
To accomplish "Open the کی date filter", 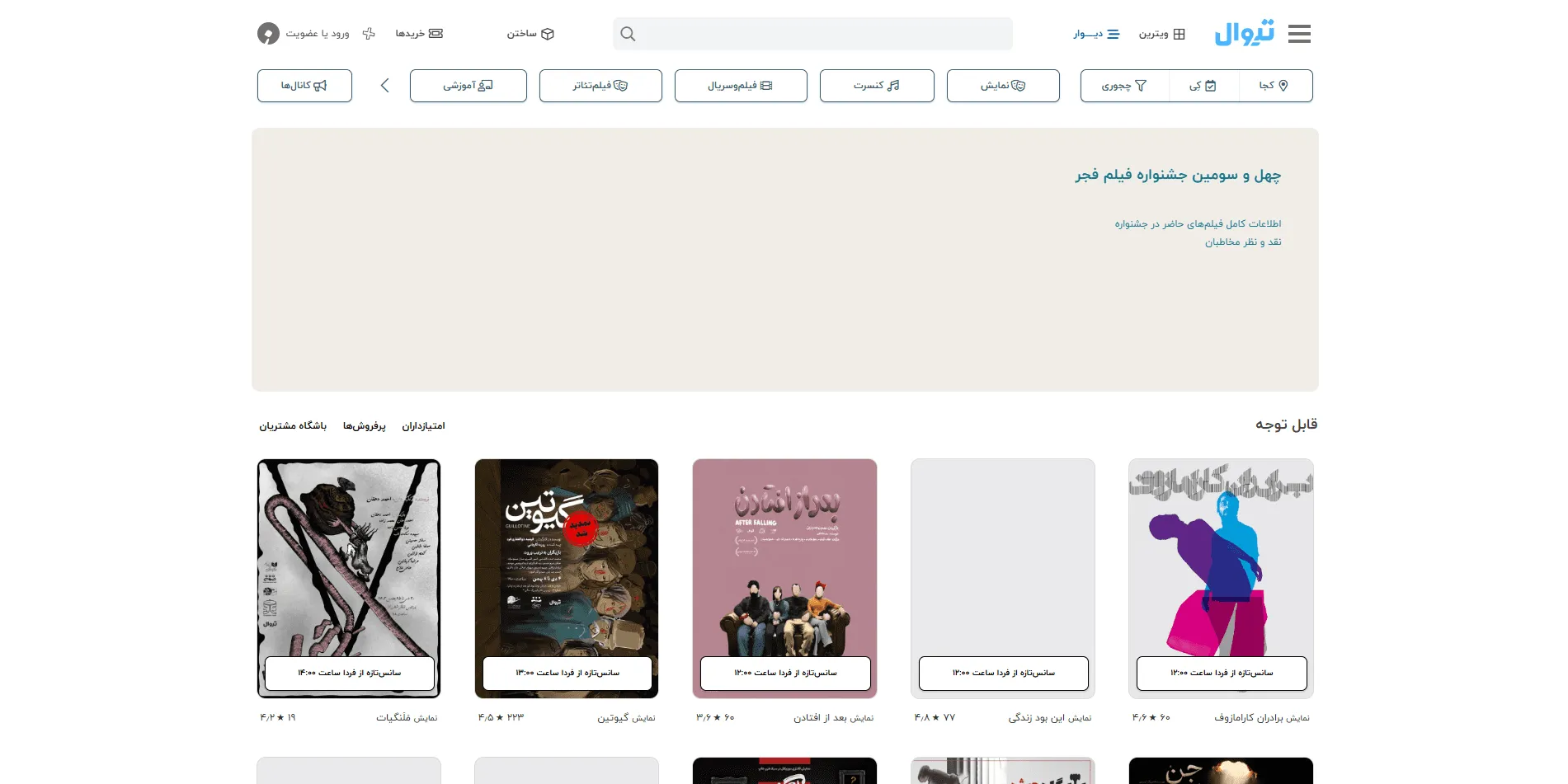I will pyautogui.click(x=1203, y=86).
